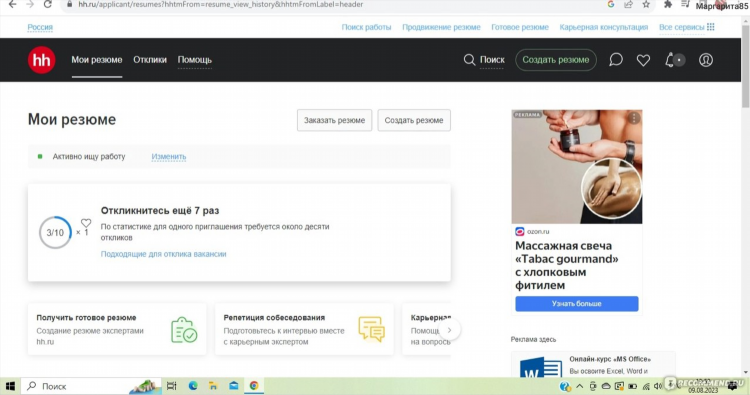Open the 'Помощь' menu item

[195, 60]
